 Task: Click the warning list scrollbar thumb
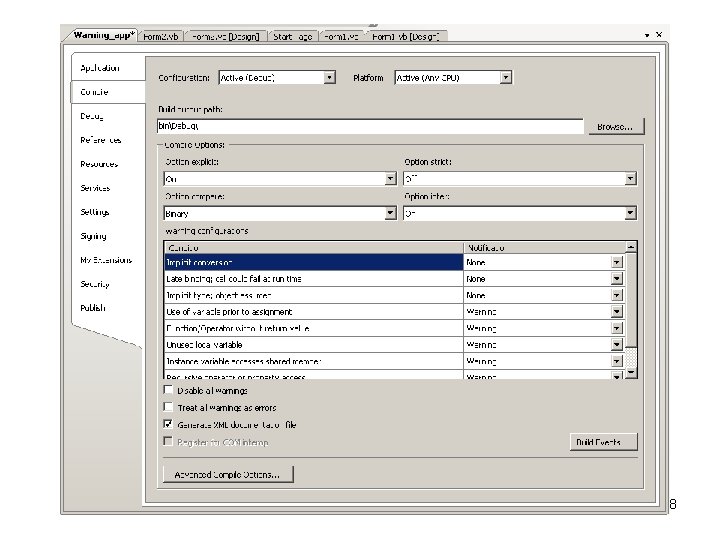[631, 300]
